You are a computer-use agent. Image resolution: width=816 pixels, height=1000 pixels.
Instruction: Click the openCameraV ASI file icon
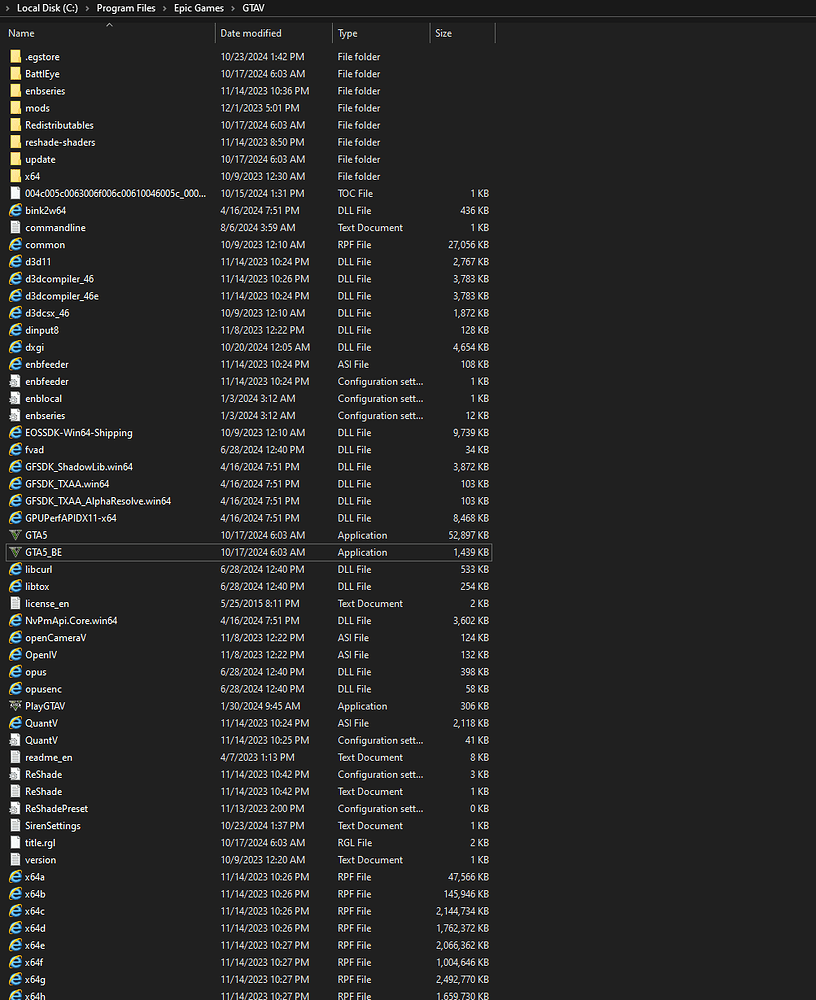point(15,638)
